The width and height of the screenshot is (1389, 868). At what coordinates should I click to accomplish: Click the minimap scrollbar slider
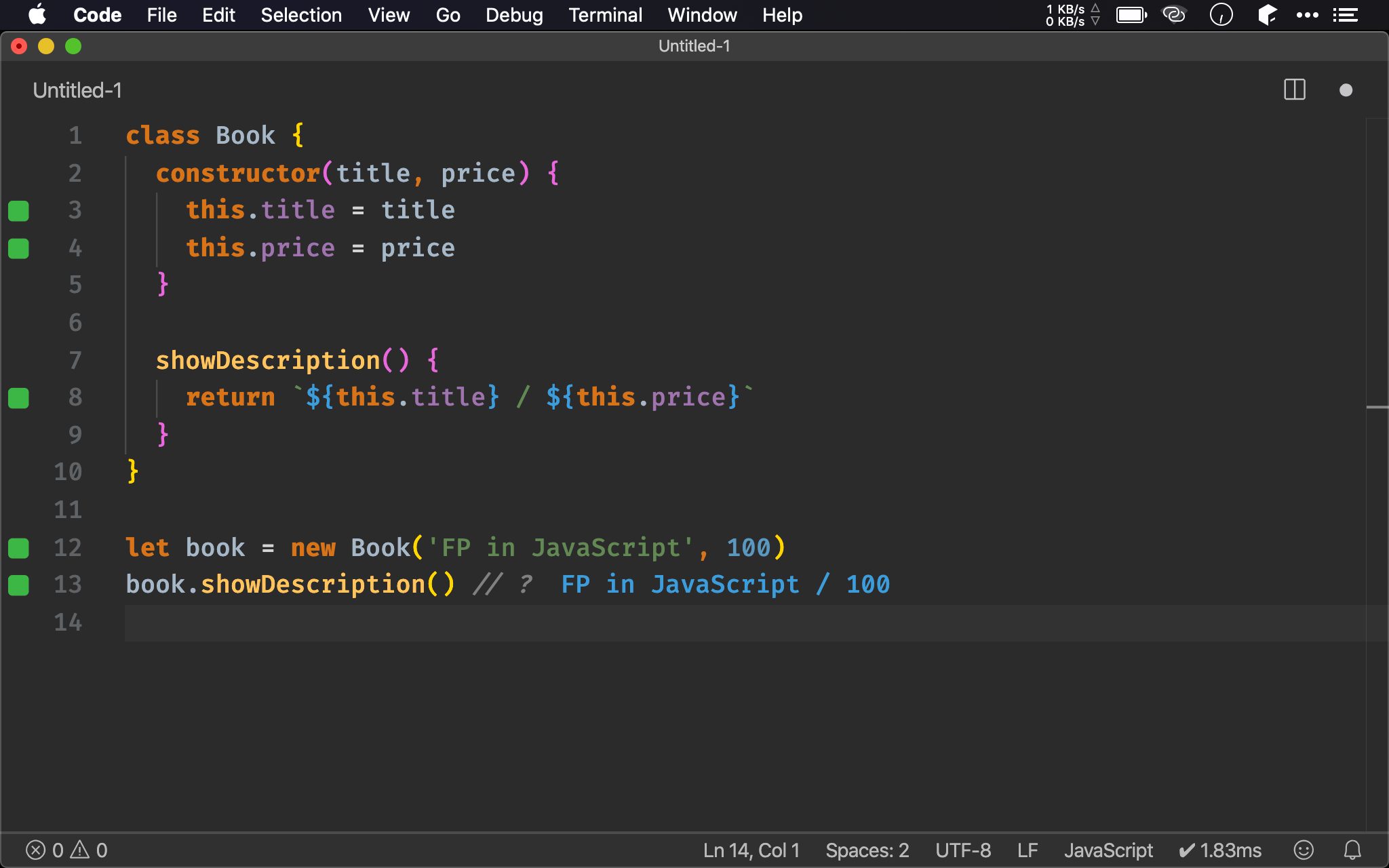1377,407
